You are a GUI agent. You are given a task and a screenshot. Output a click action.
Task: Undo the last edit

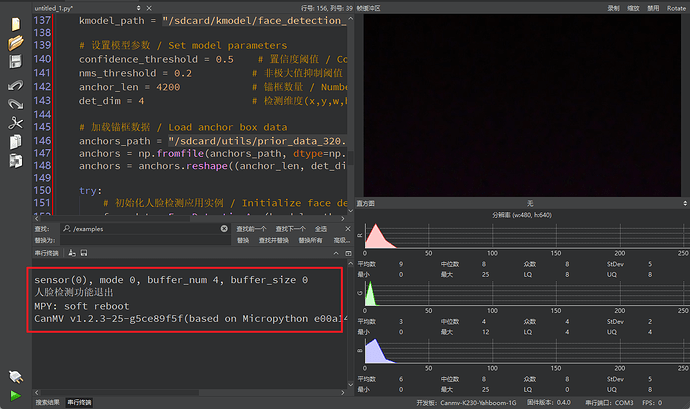click(x=15, y=84)
